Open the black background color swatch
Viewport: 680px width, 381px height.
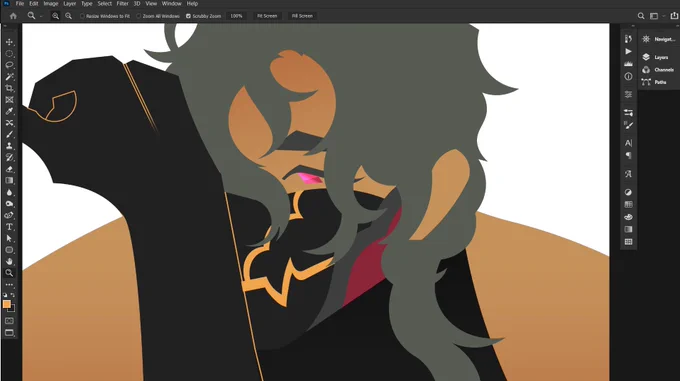pyautogui.click(x=12, y=309)
